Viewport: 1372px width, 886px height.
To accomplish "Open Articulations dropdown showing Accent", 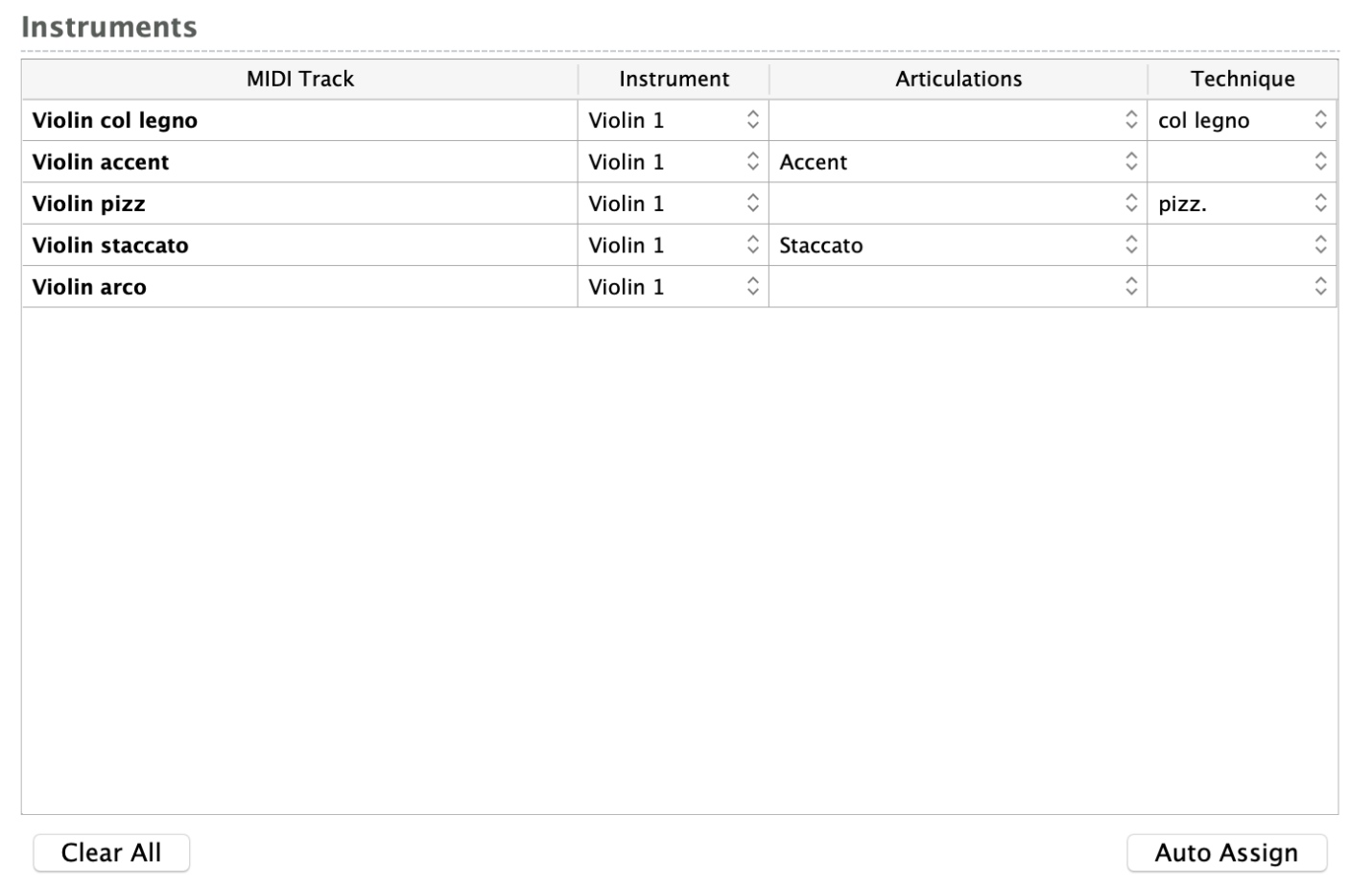I will (x=958, y=162).
